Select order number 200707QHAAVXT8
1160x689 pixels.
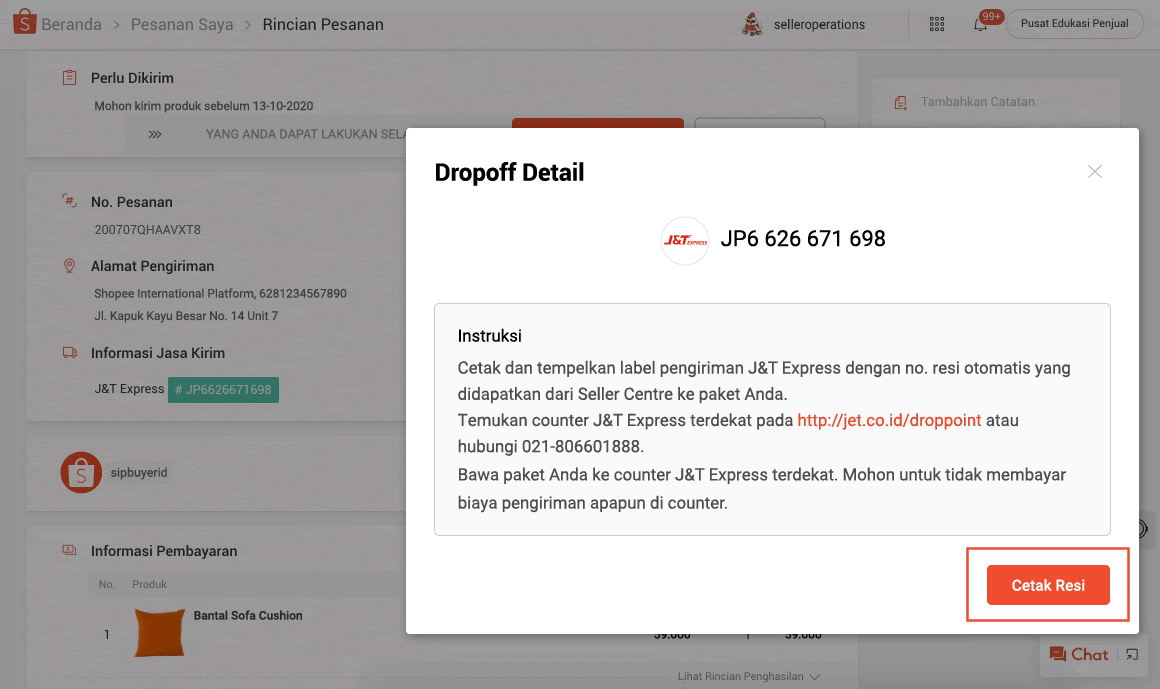147,230
